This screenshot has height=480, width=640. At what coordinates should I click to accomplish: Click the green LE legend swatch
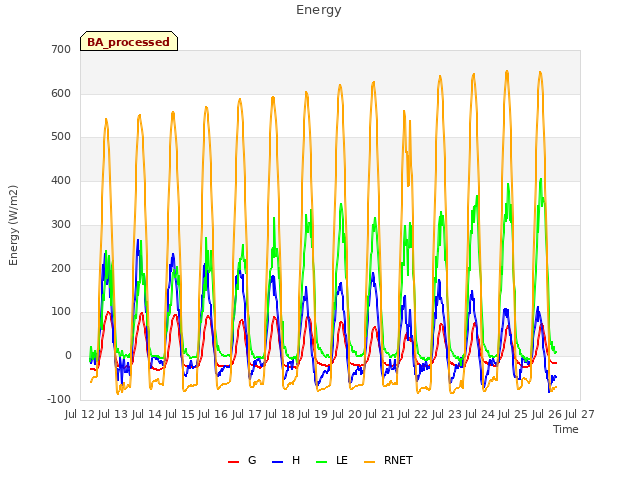click(x=322, y=462)
